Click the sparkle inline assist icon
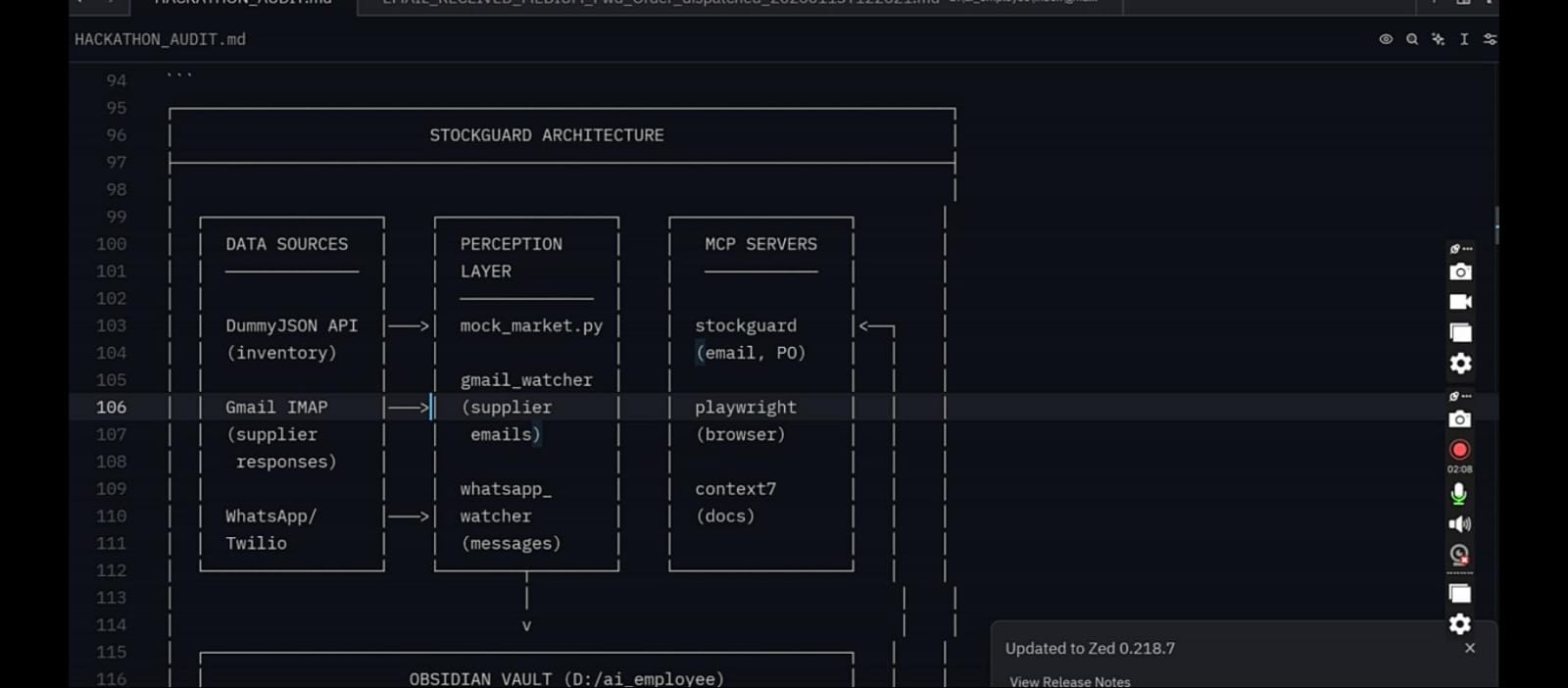Image resolution: width=1568 pixels, height=688 pixels. tap(1438, 39)
